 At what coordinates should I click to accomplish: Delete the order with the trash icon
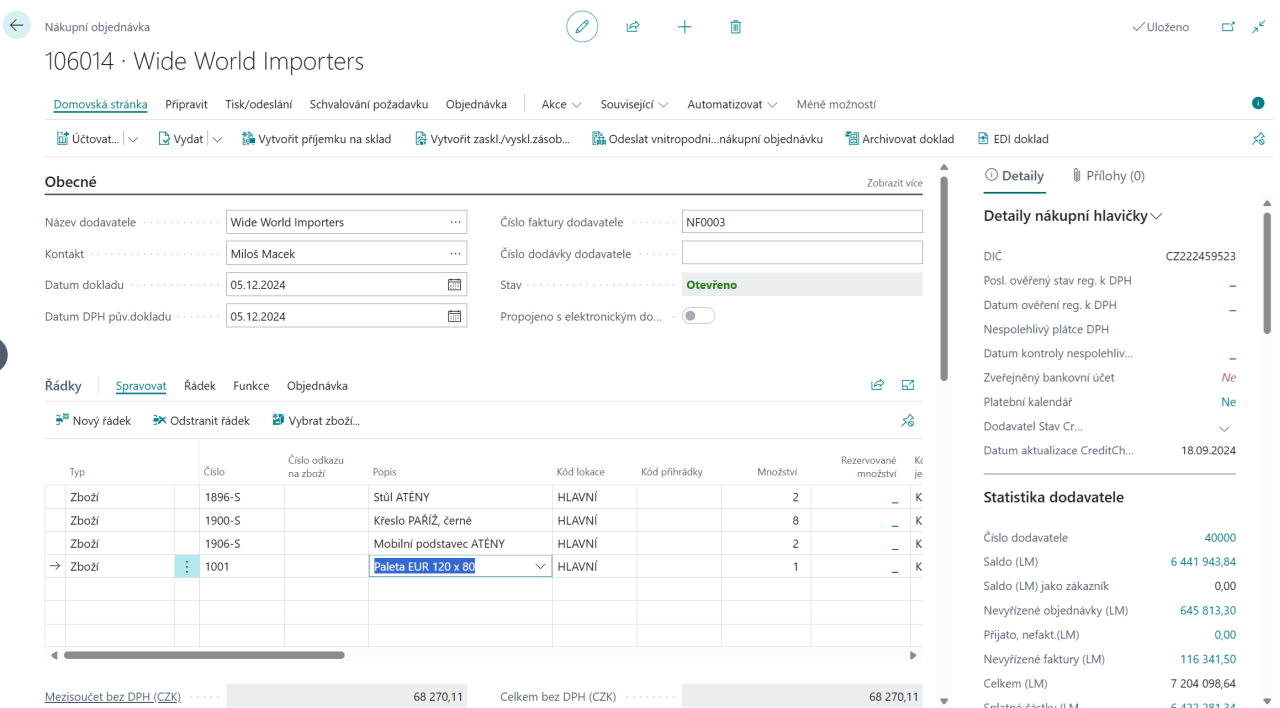tap(736, 27)
